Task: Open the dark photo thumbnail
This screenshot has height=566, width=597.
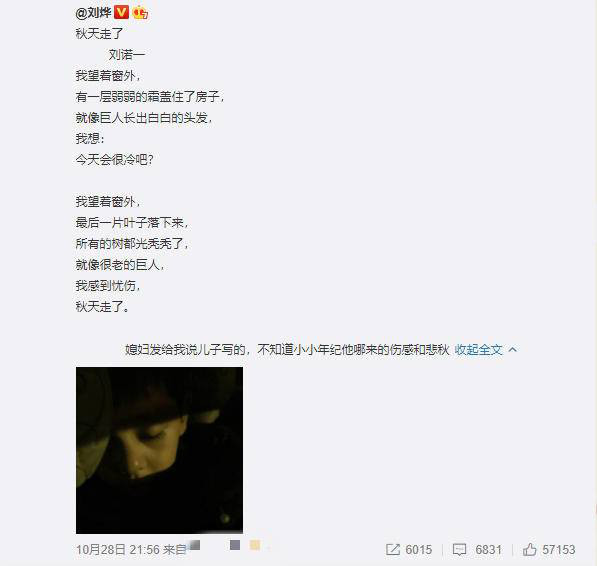Action: tap(159, 450)
